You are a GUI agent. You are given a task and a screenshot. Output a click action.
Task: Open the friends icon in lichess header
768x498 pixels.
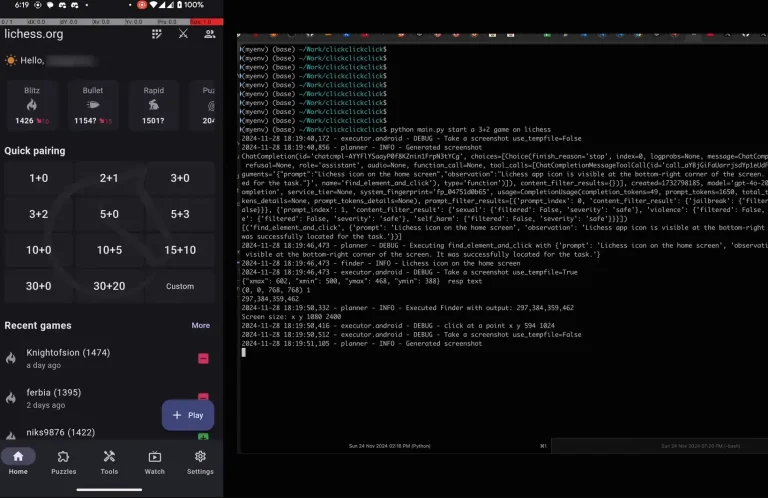click(210, 34)
